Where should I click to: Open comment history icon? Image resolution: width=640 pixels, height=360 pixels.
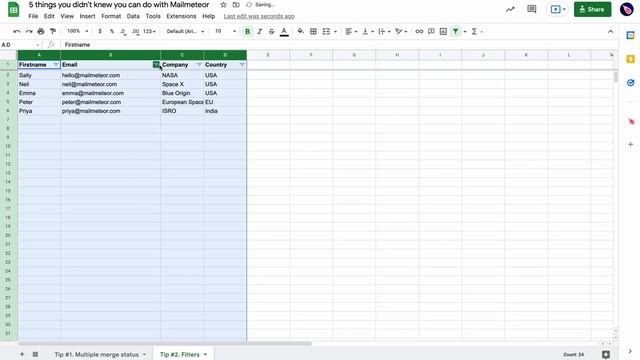click(x=531, y=9)
